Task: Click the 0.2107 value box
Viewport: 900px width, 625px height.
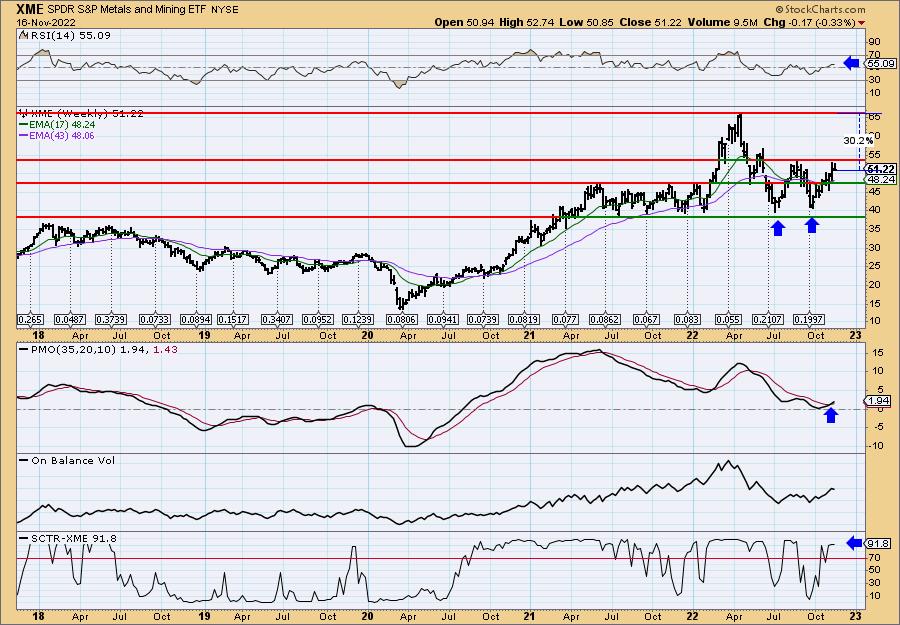Action: pos(769,319)
